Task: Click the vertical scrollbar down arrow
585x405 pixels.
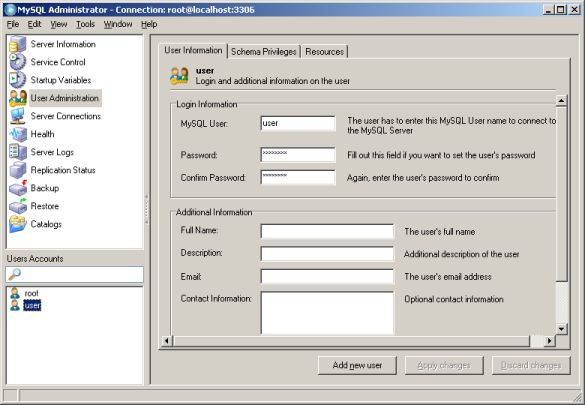Action: click(x=561, y=329)
